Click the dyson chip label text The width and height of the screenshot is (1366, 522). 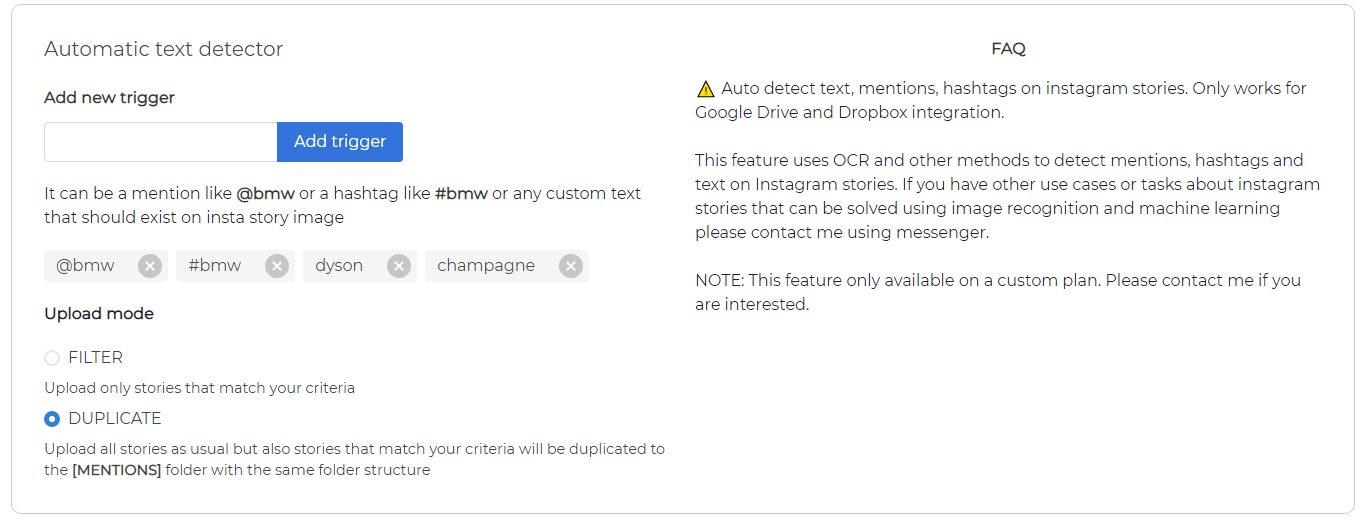tap(339, 266)
